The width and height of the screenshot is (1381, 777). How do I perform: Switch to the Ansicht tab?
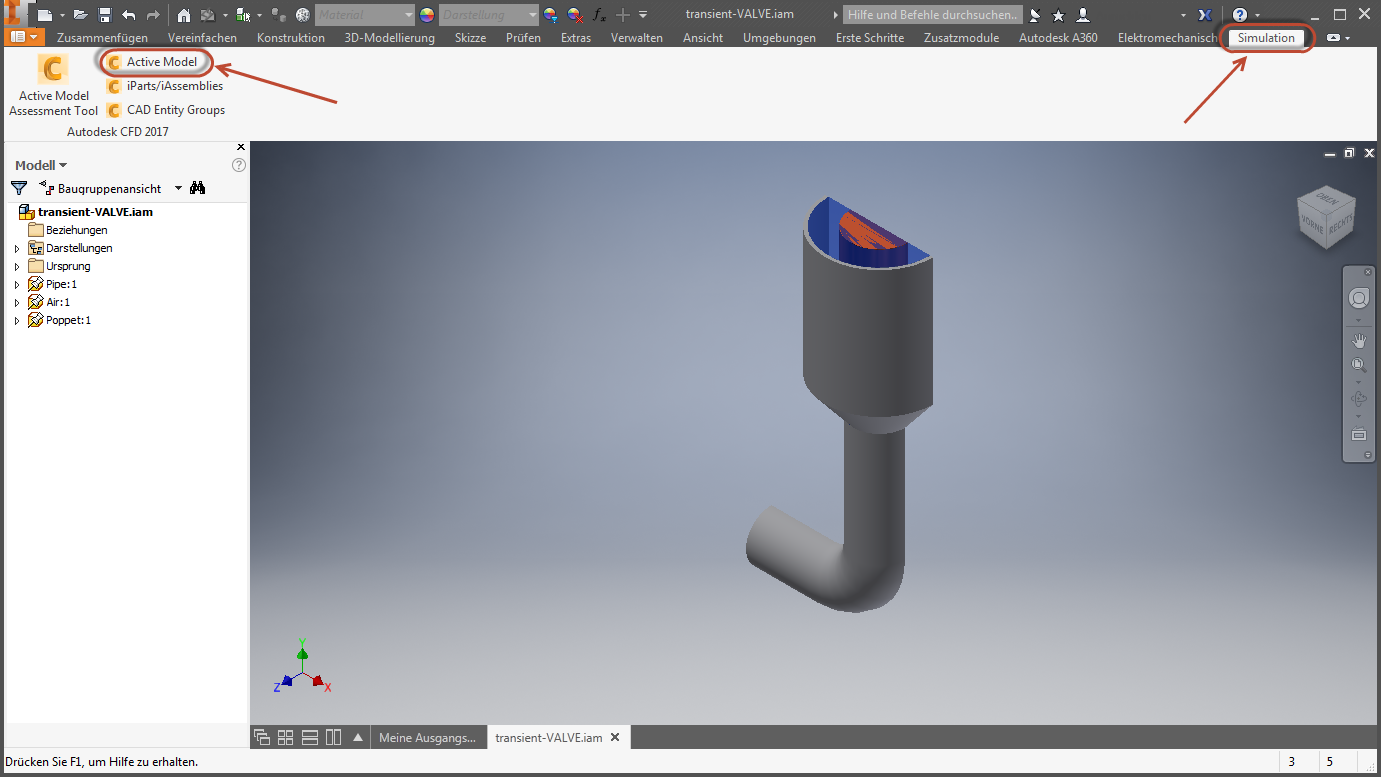click(703, 38)
